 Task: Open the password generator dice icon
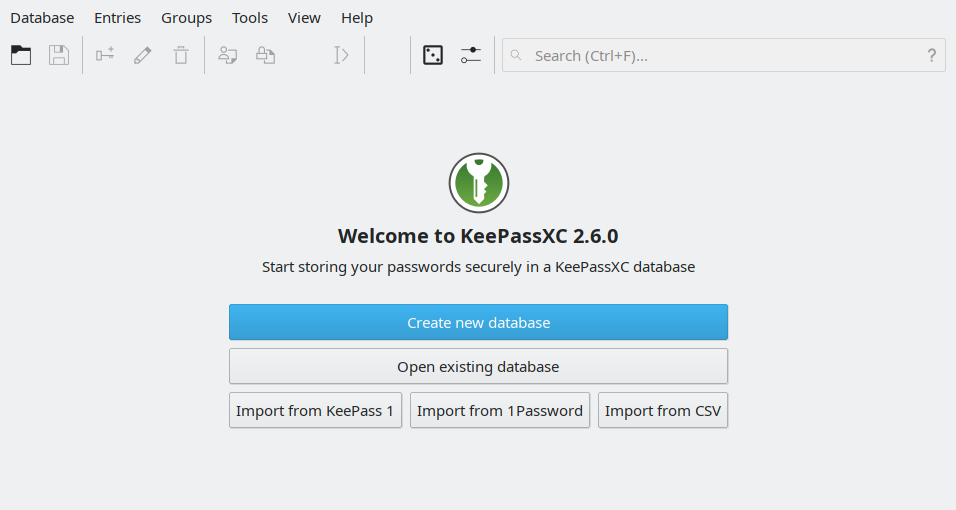click(433, 55)
